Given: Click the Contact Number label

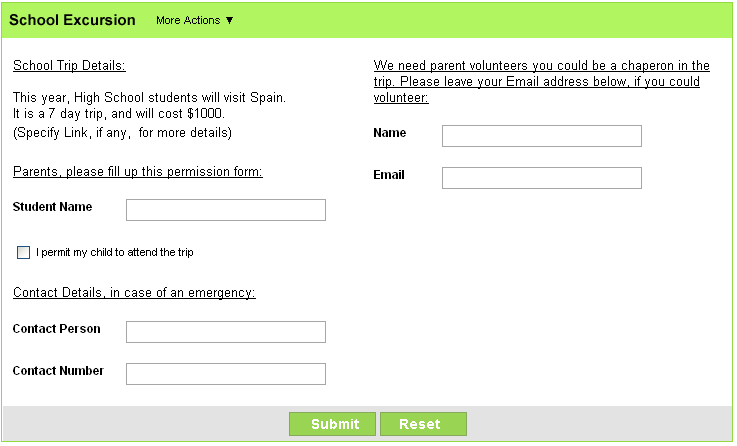Looking at the screenshot, I should tap(58, 371).
